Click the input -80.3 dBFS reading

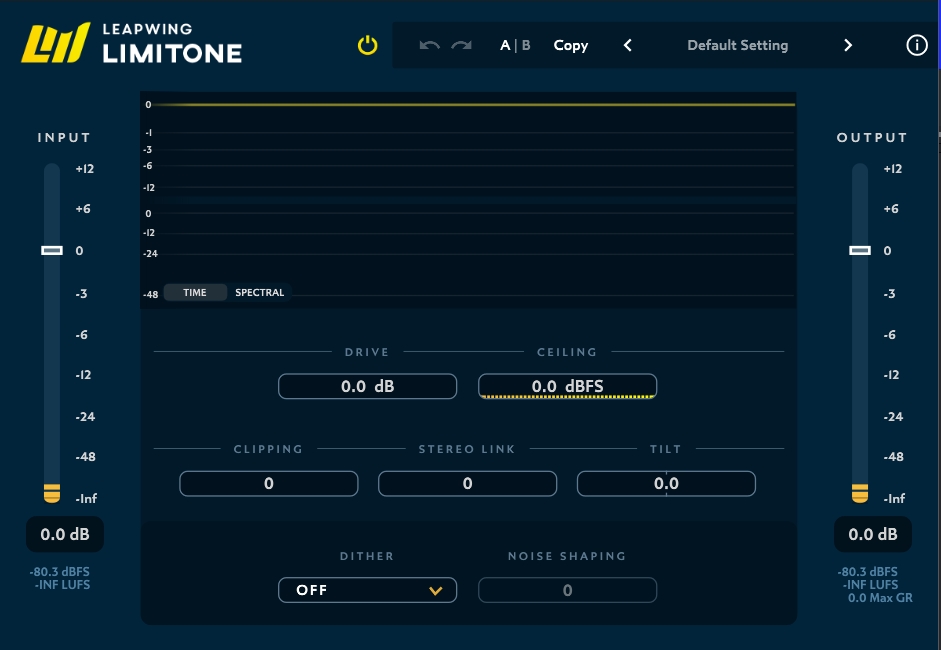click(x=59, y=571)
